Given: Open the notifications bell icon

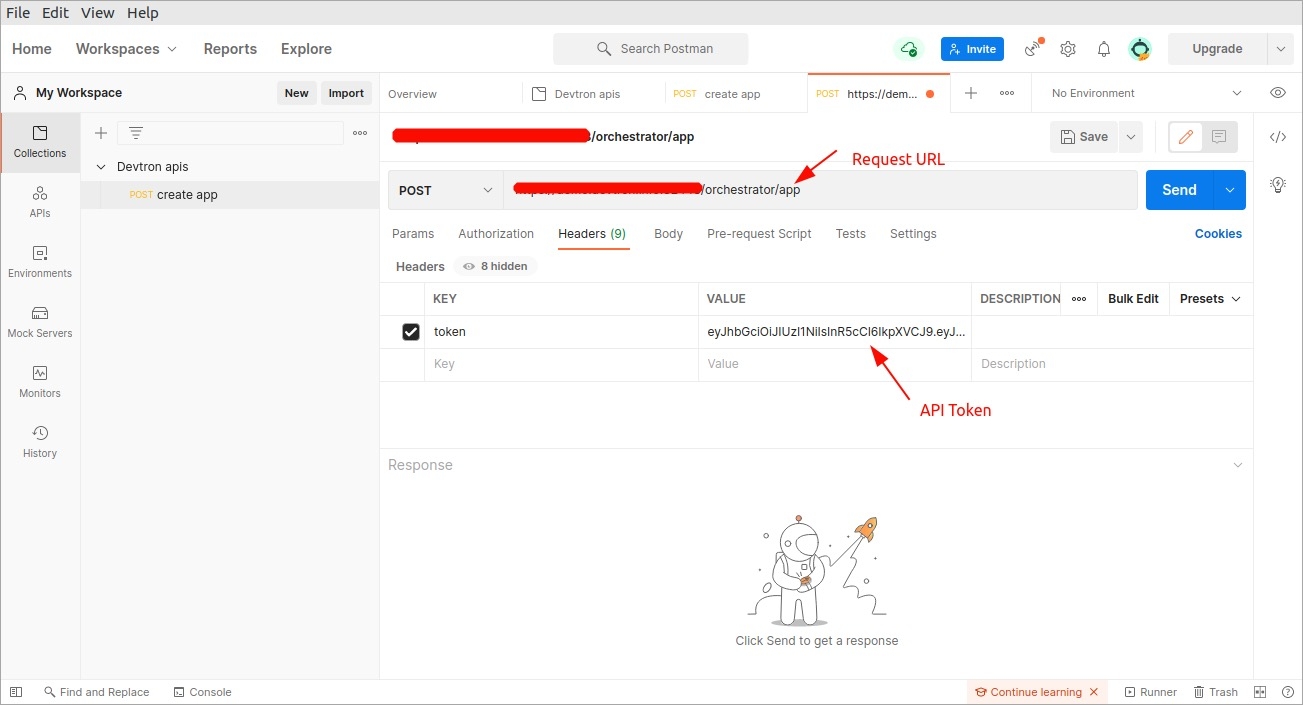Looking at the screenshot, I should 1104,49.
